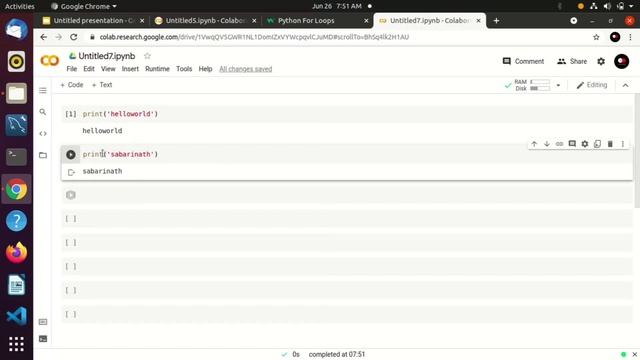Viewport: 640px width, 360px height.
Task: Bookmark this page star icon
Action: pyautogui.click(x=596, y=37)
